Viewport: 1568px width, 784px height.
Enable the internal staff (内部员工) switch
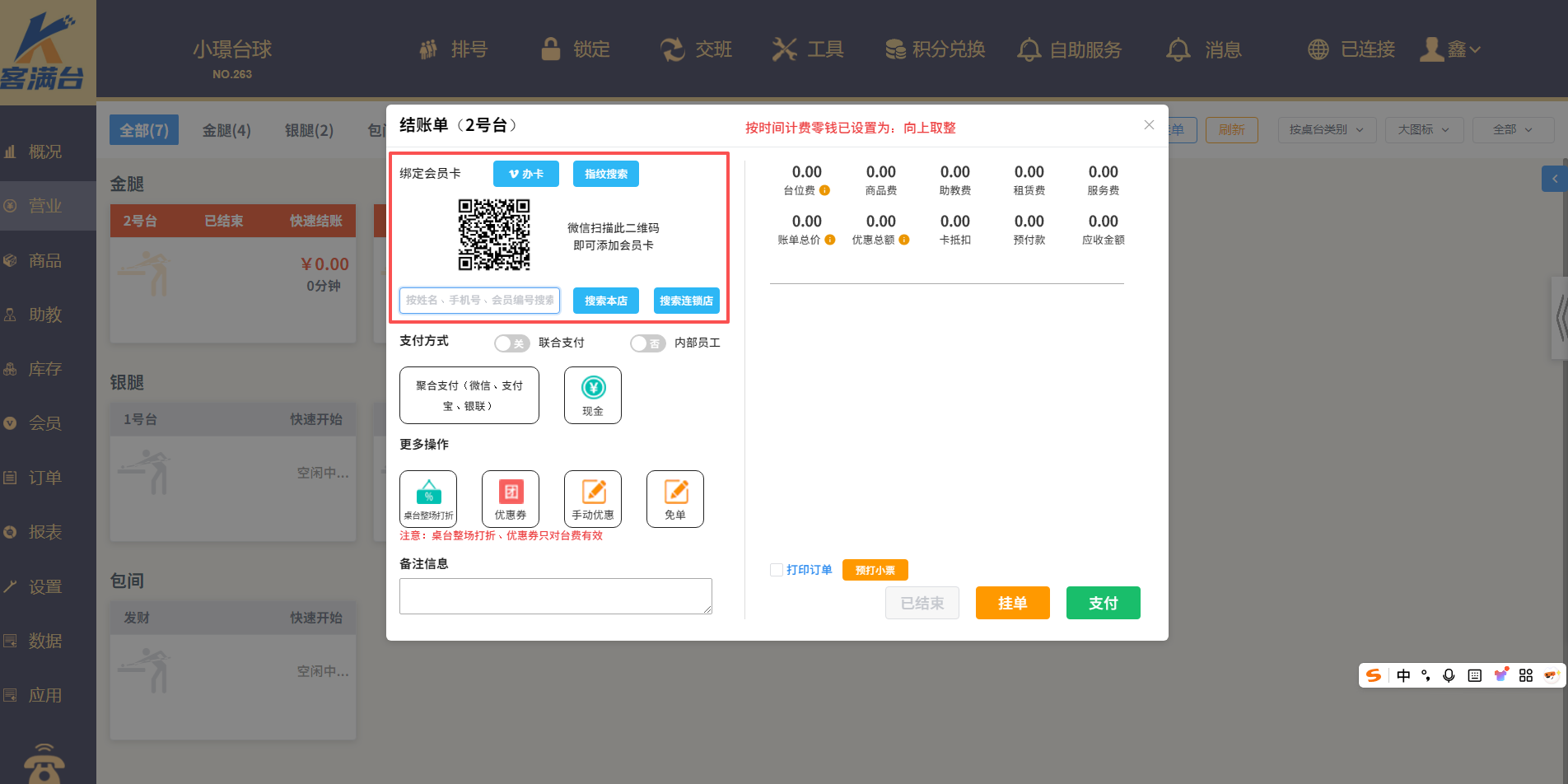click(647, 343)
